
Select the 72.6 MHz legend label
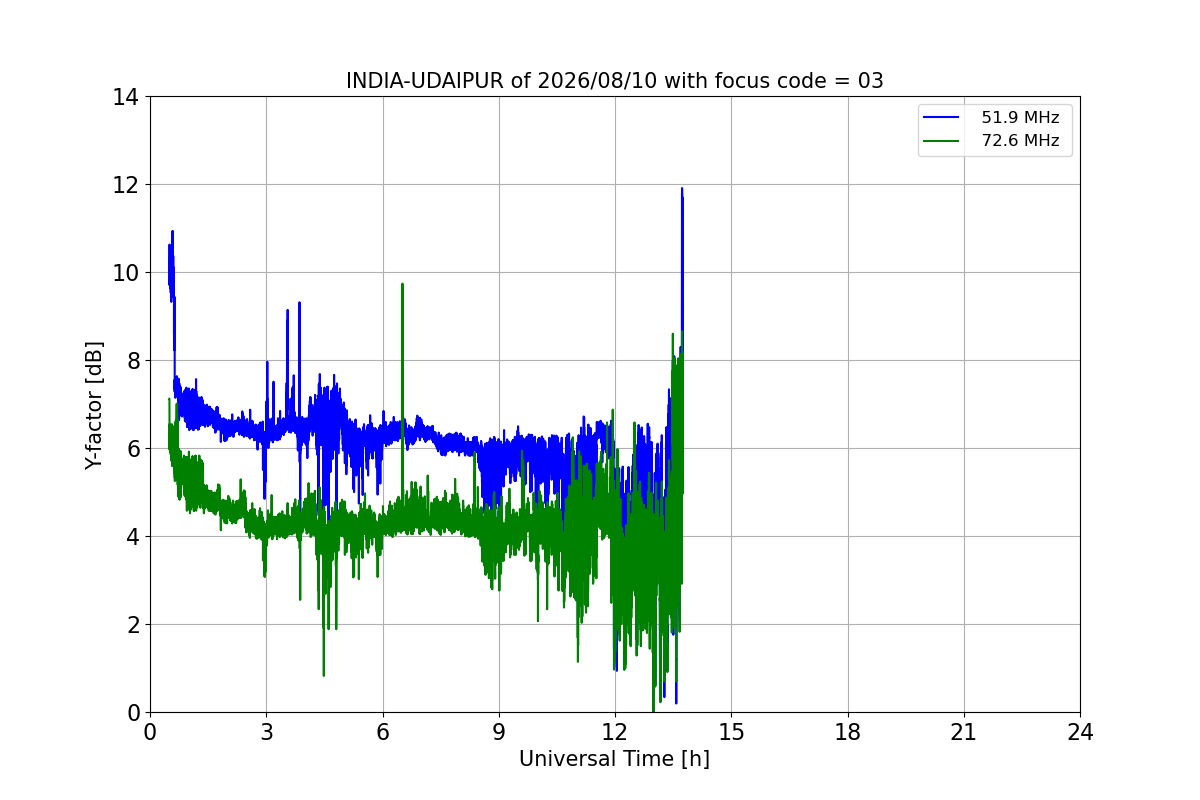click(x=1020, y=142)
